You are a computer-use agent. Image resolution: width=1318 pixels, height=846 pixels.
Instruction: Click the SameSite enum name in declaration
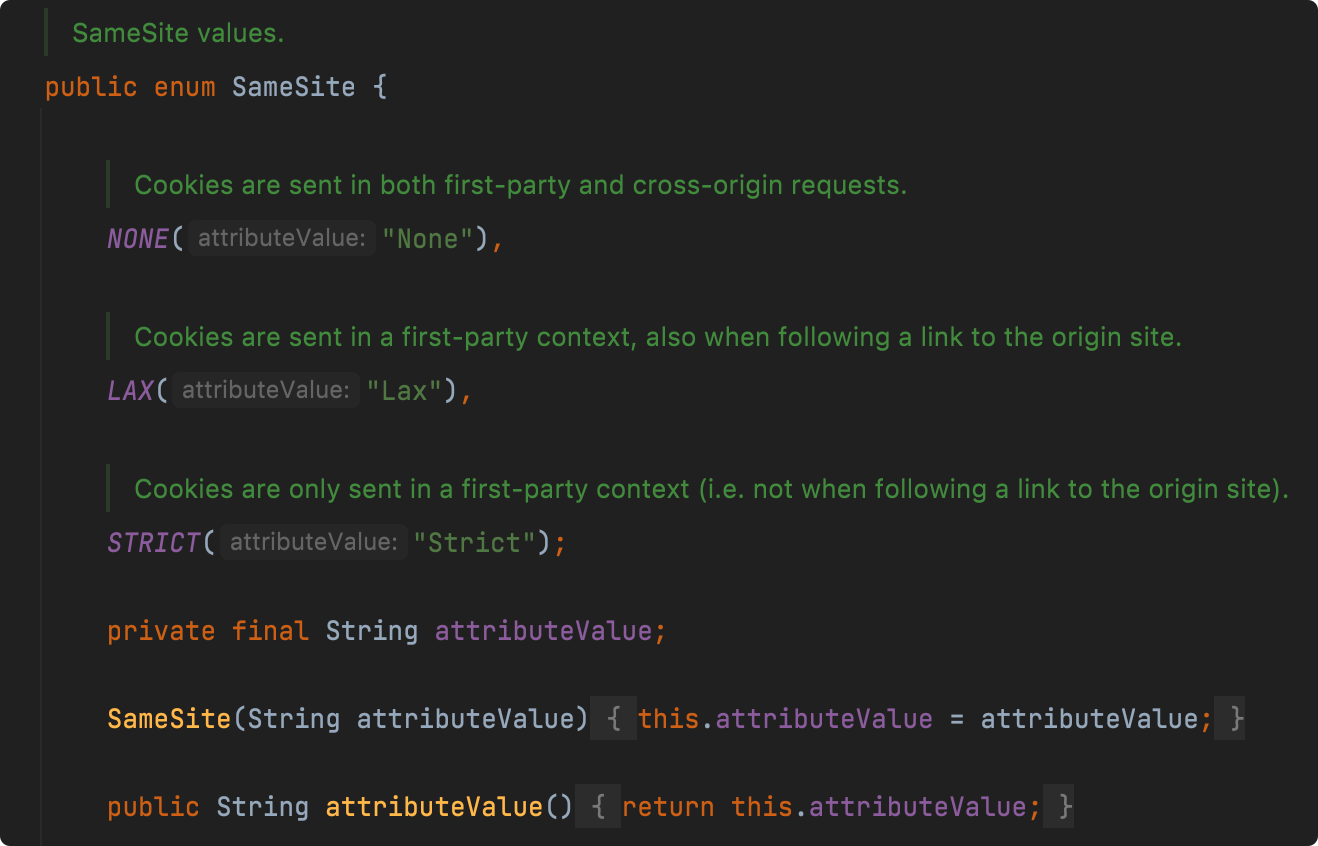[x=293, y=87]
